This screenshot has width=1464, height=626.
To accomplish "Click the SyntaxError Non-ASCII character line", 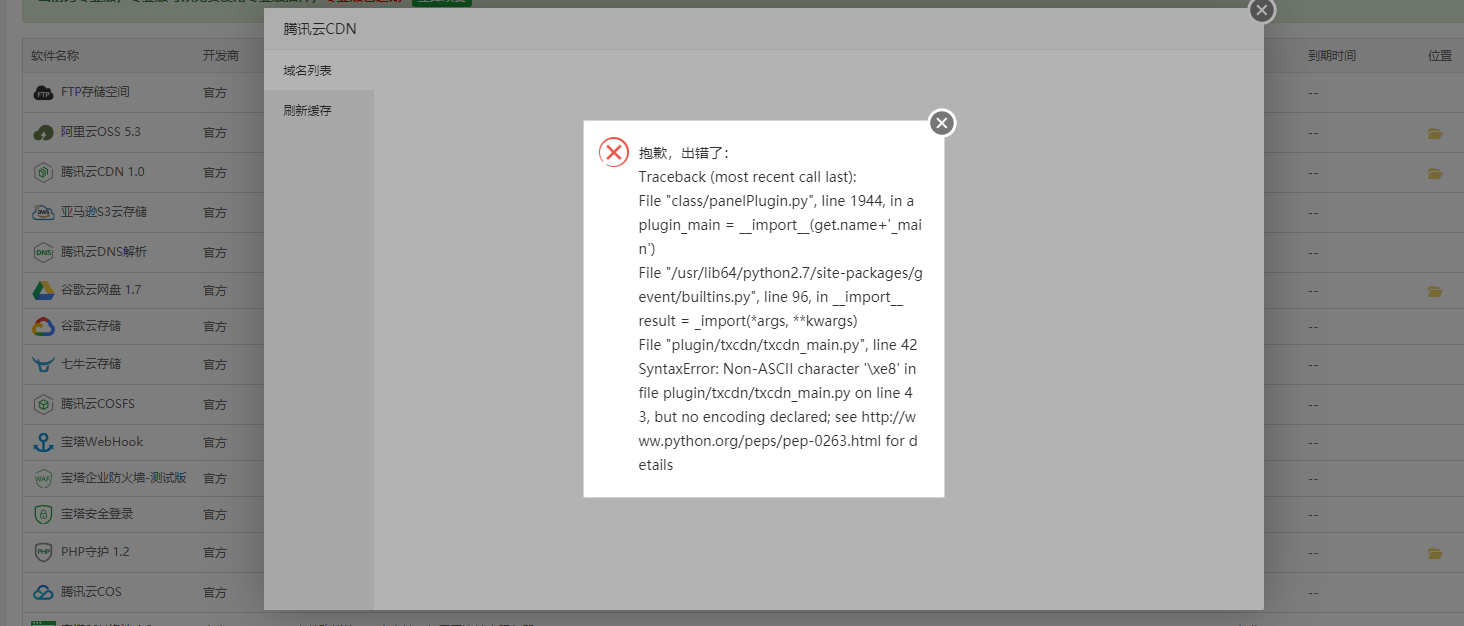I will [777, 369].
